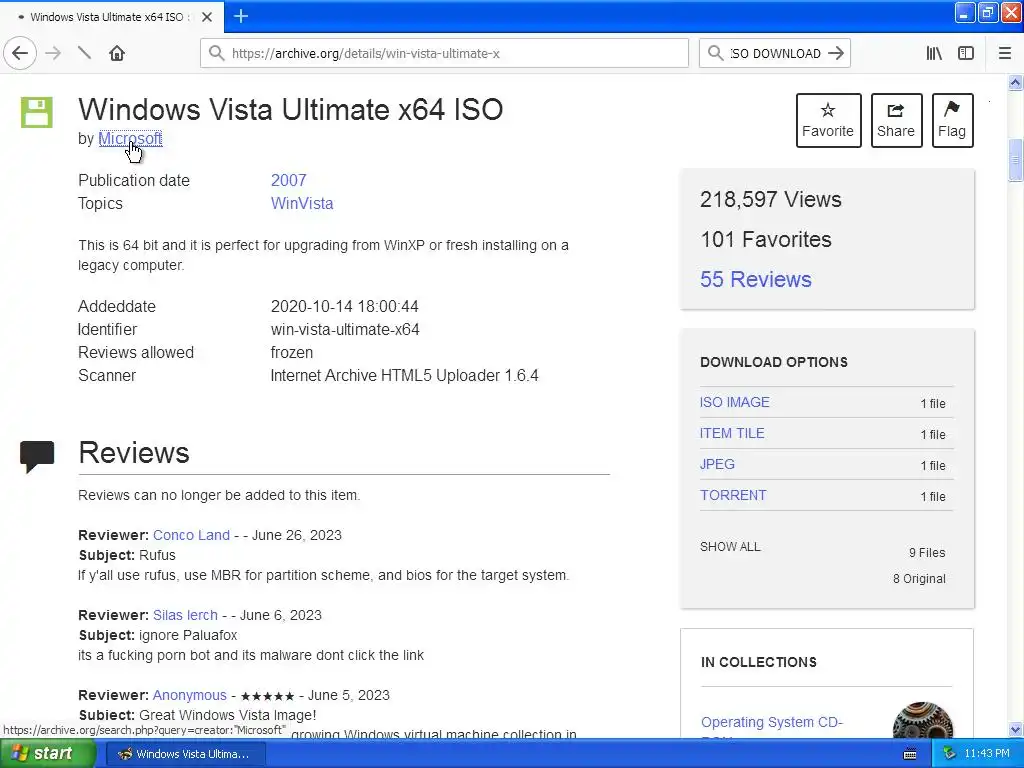Open the 55 Reviews link
This screenshot has width=1024, height=768.
(x=756, y=280)
